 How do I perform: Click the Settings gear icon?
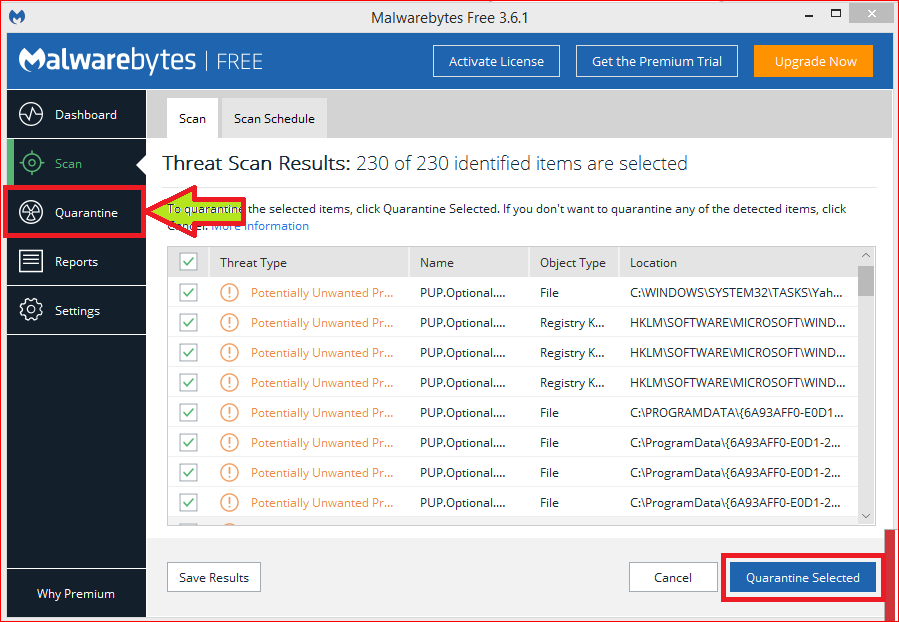point(31,310)
